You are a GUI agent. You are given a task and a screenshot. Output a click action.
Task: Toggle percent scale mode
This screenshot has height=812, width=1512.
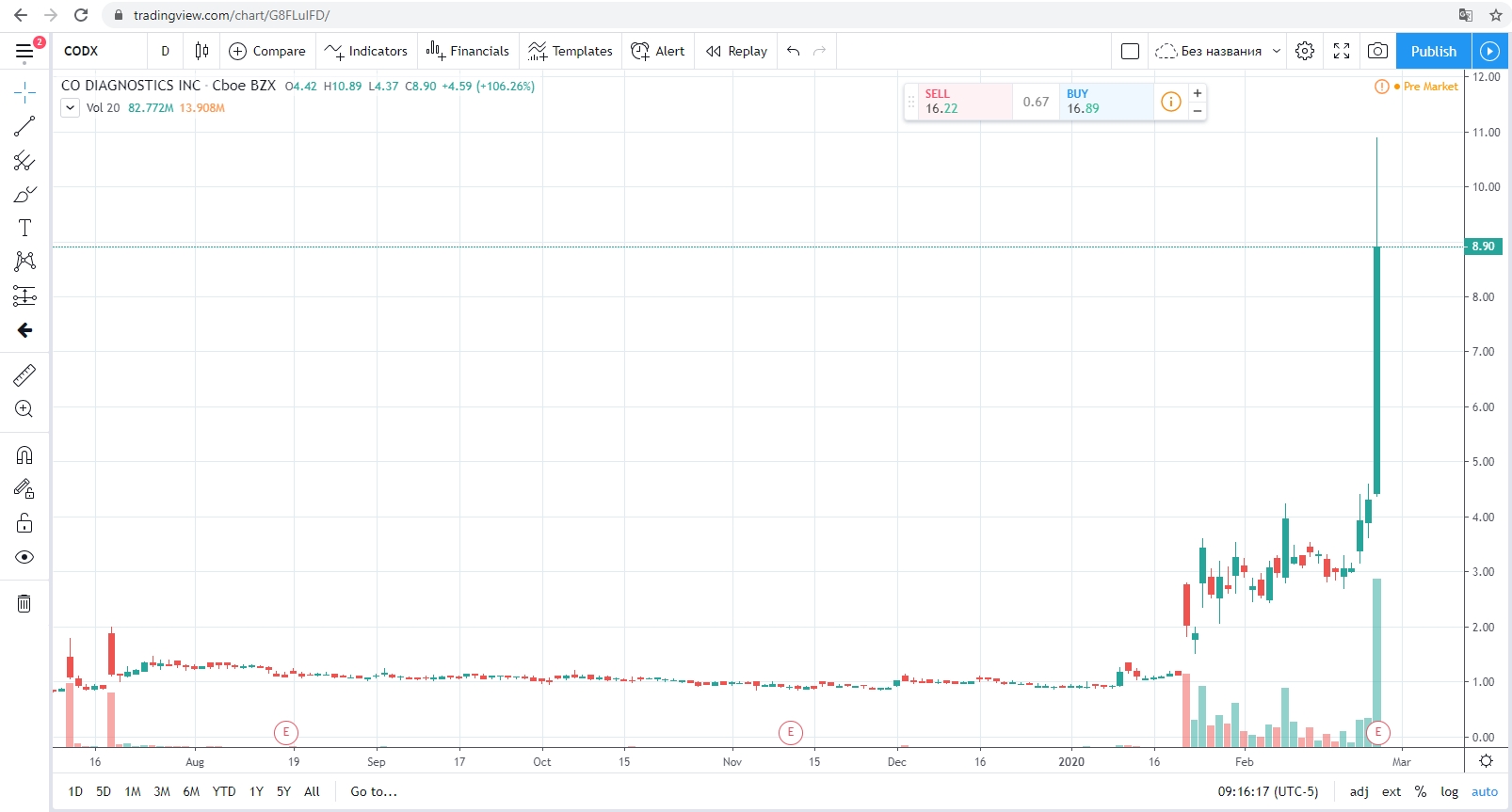1421,791
